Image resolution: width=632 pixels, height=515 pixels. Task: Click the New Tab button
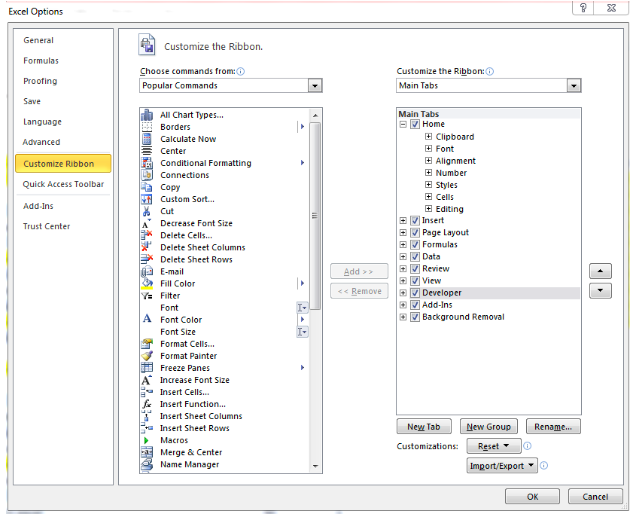click(424, 426)
